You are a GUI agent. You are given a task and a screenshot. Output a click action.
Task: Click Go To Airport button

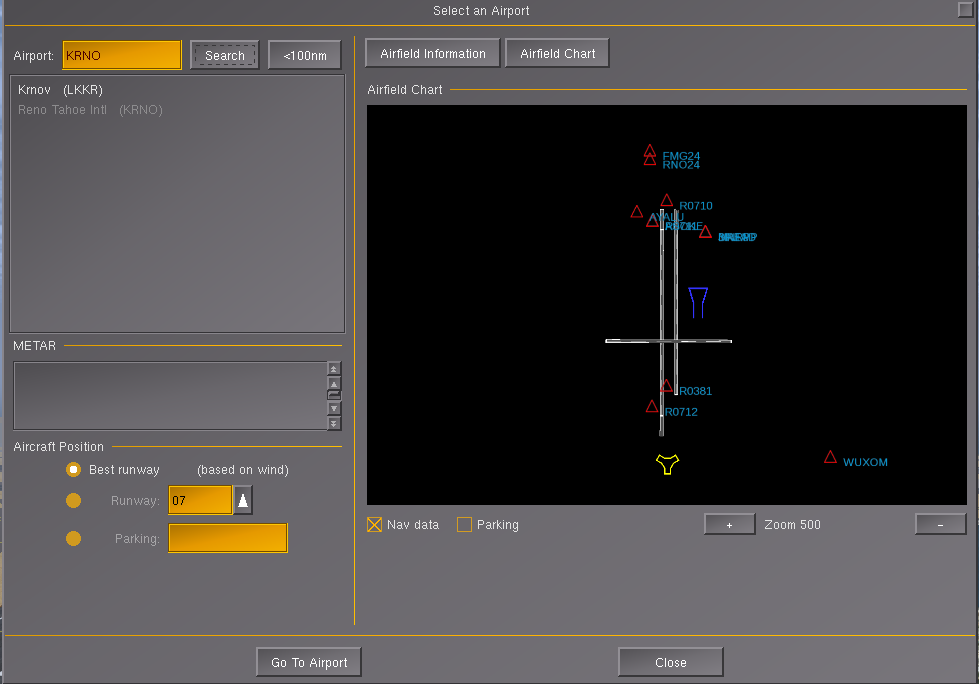click(309, 662)
